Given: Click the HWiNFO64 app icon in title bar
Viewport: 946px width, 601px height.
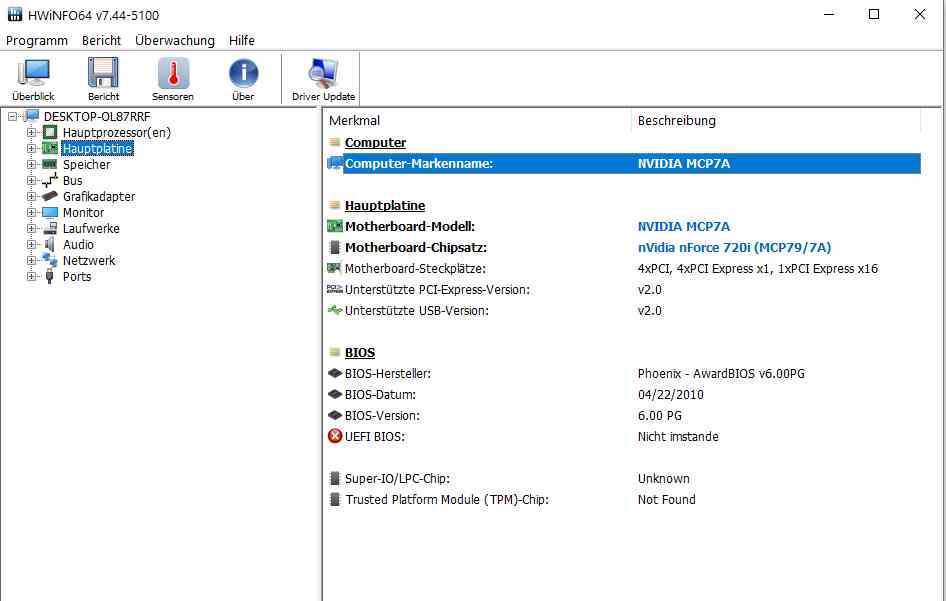Looking at the screenshot, I should [x=14, y=14].
